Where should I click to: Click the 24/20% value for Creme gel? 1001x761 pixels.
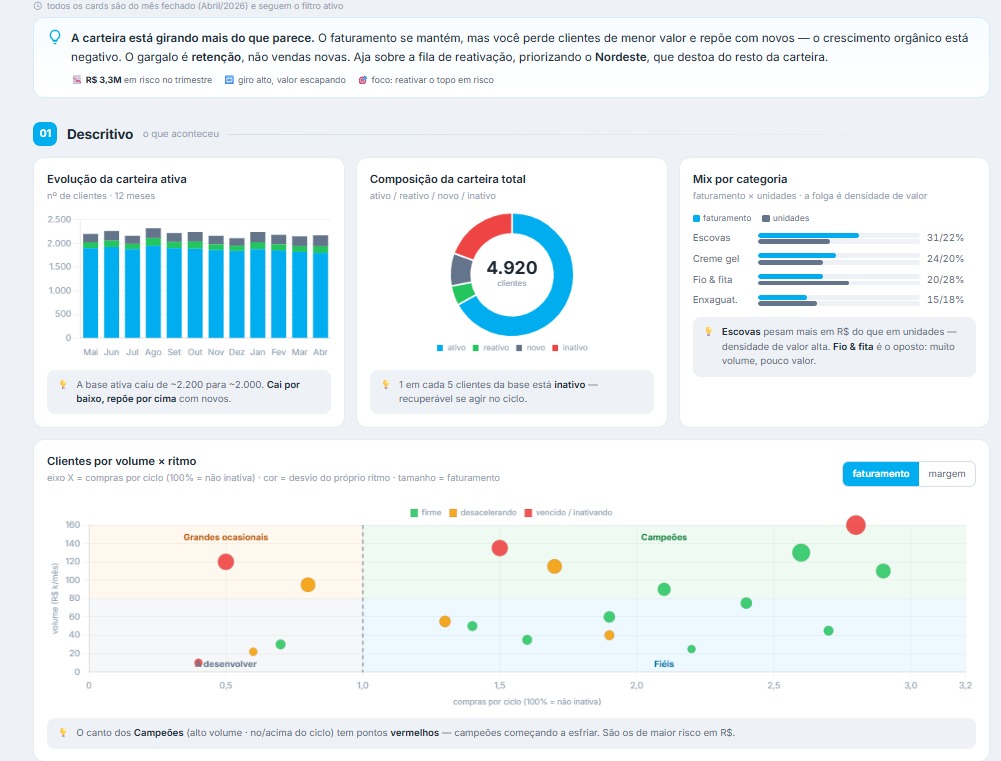tap(945, 259)
